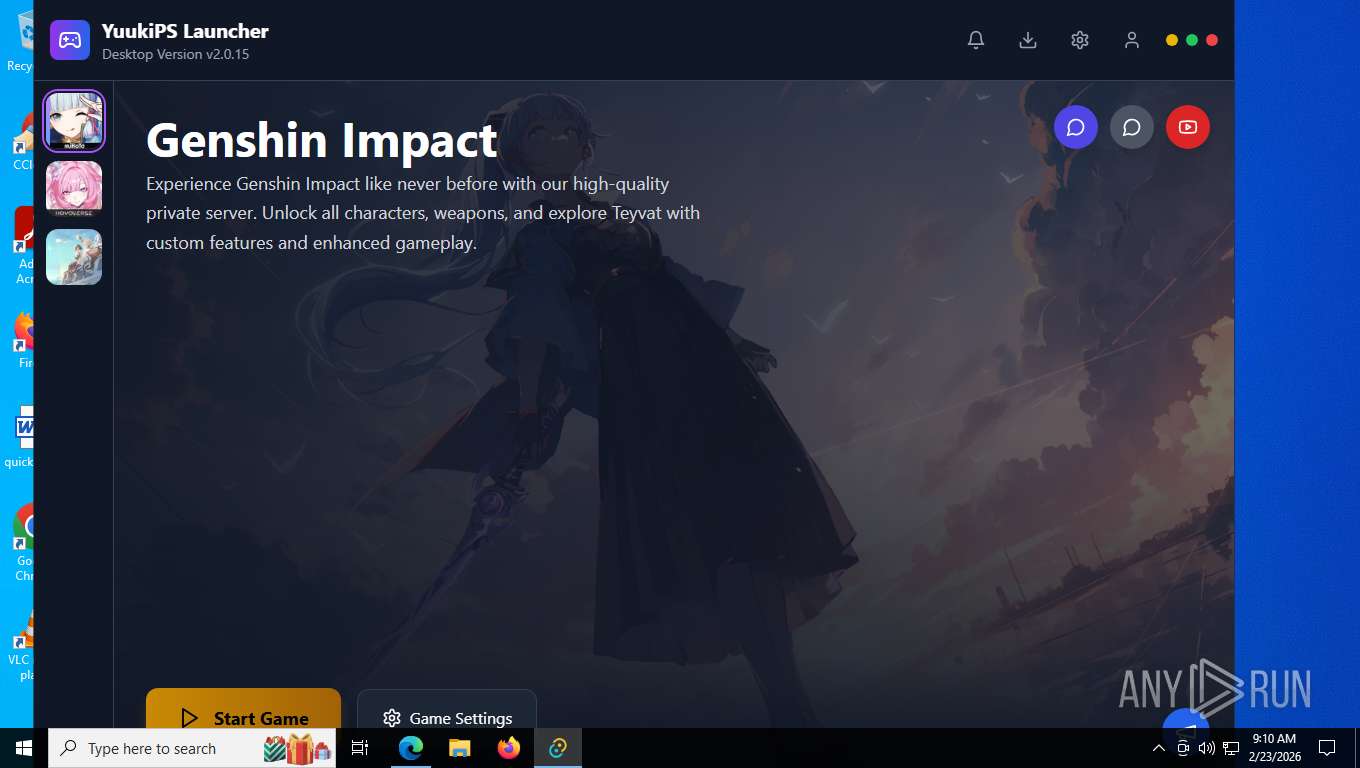The width and height of the screenshot is (1360, 768).
Task: Click the blue megaphone floating button
Action: (x=1186, y=720)
